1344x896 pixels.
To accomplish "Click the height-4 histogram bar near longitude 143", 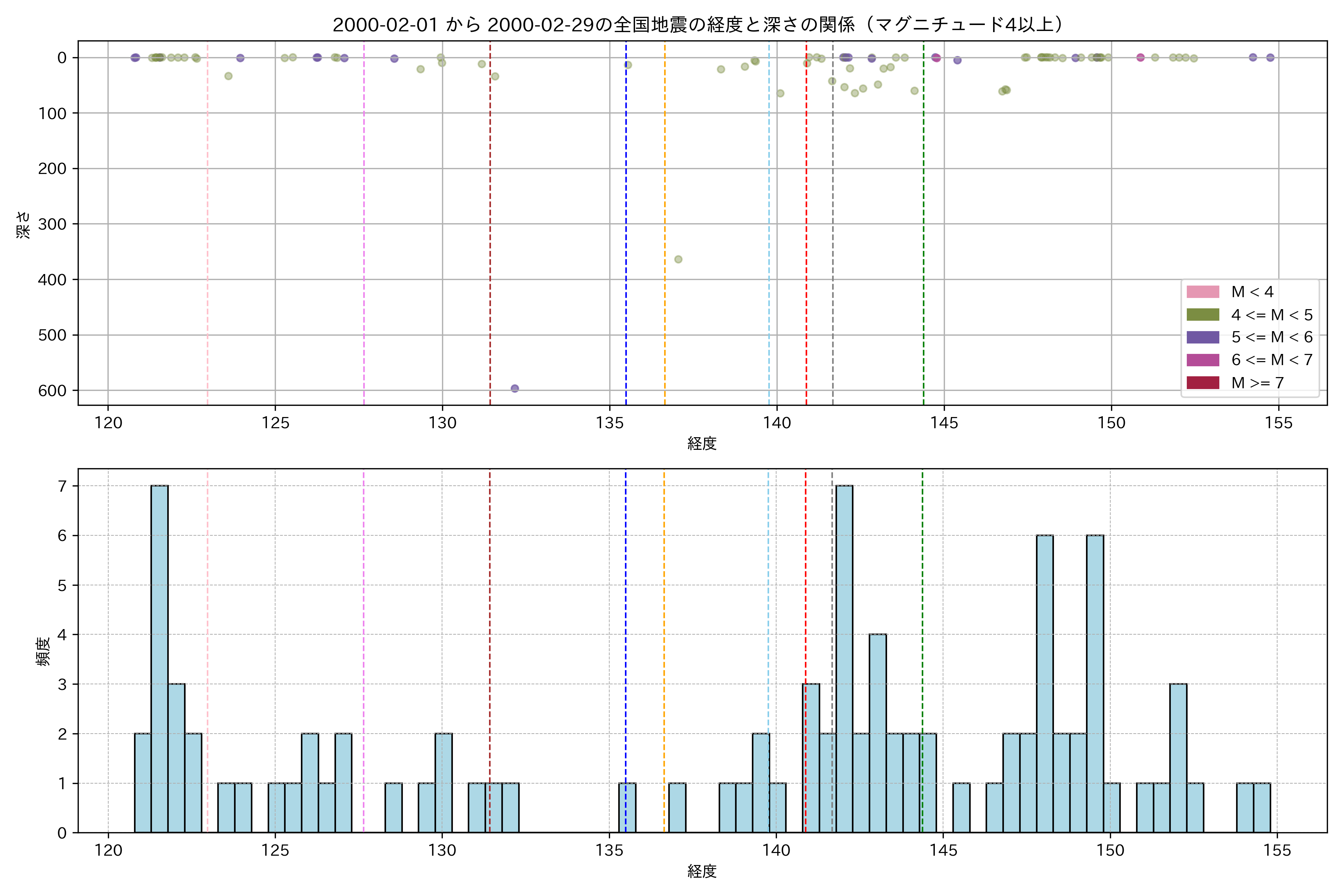I will click(878, 733).
